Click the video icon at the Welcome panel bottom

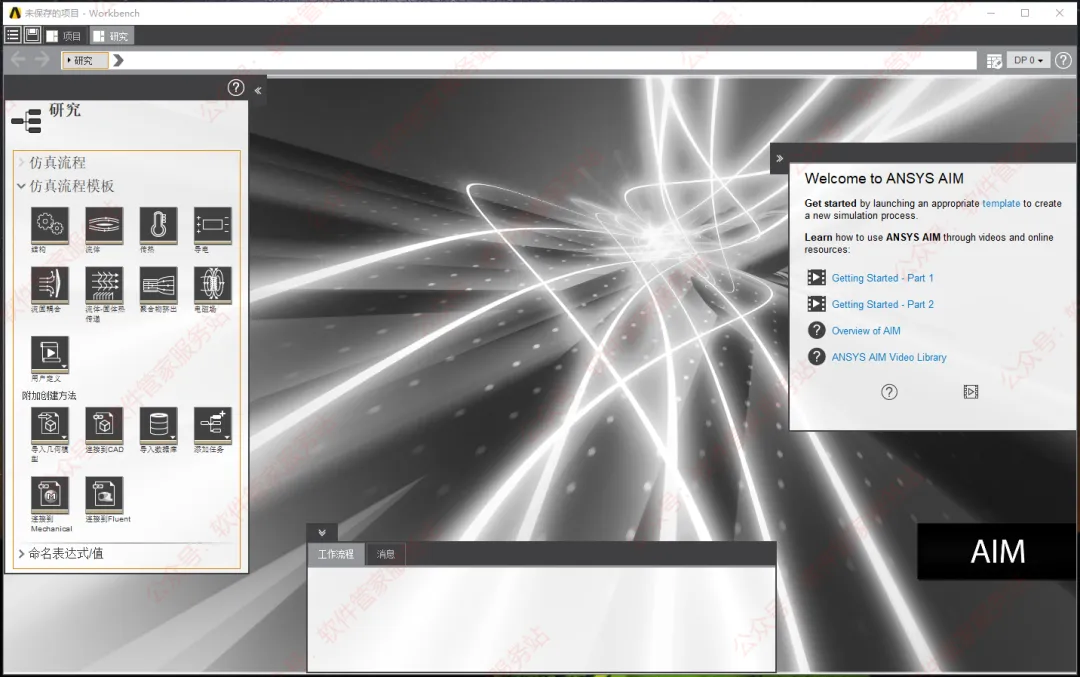click(x=970, y=392)
